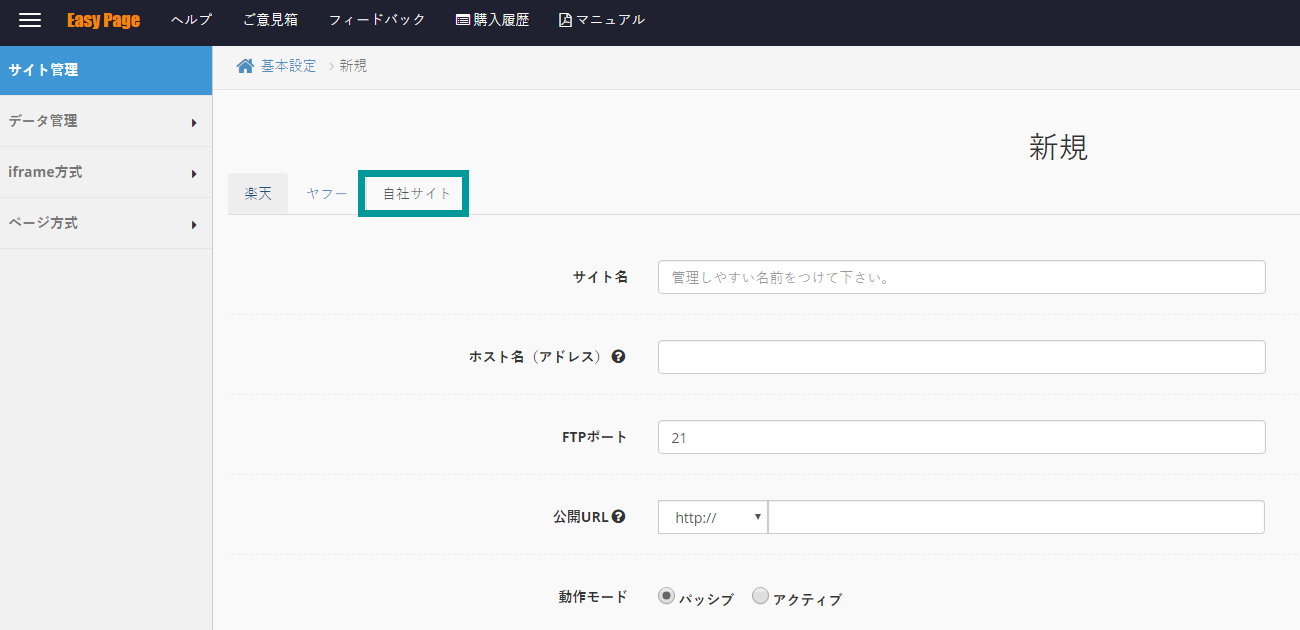Open the hamburger menu icon

coord(30,20)
